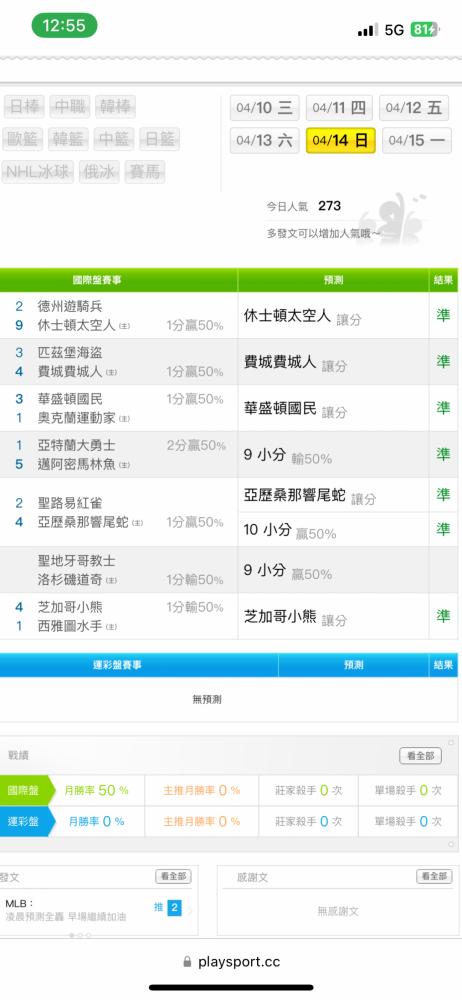The image size is (462, 1000).
Task: Open the MLB post arrow chevron
Action: coord(190,910)
